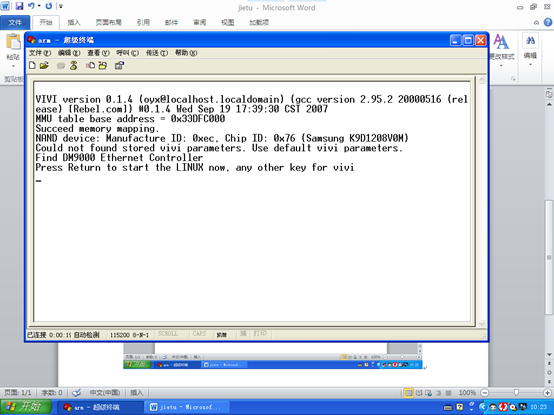Image resolution: width=554 pixels, height=415 pixels.
Task: Toggle 插入 insert mode in status bar
Action: [x=136, y=393]
